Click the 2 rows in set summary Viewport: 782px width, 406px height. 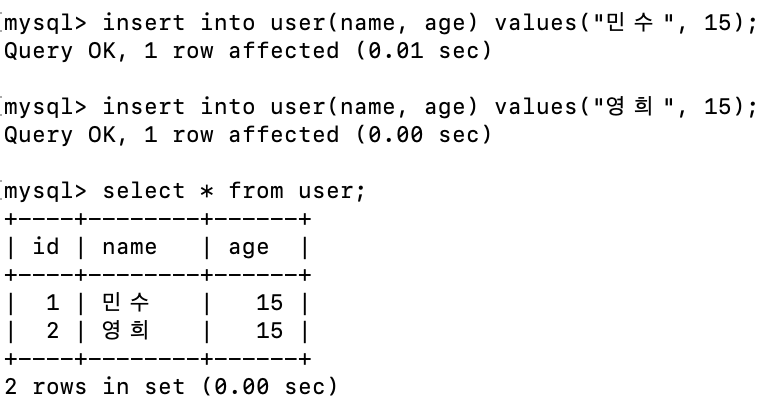click(171, 387)
